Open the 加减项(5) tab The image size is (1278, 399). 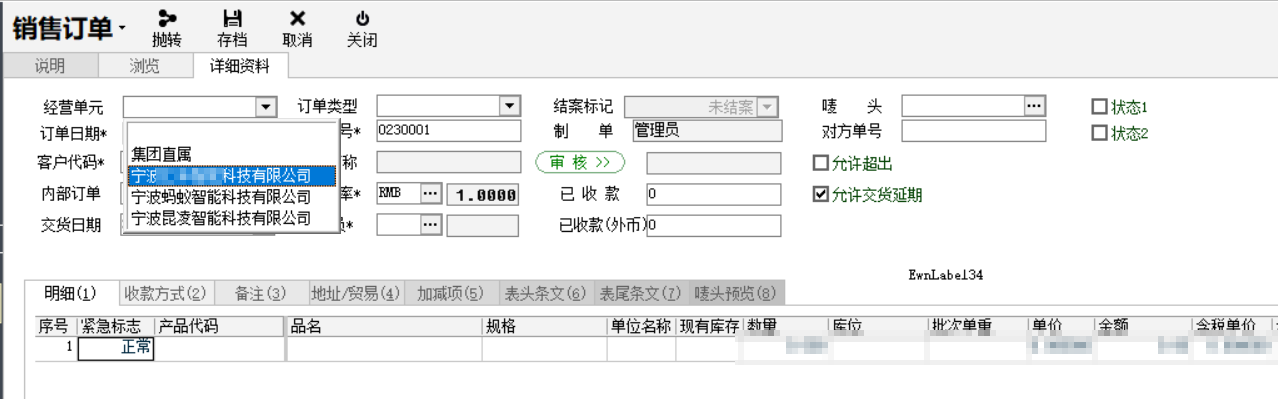pyautogui.click(x=450, y=294)
